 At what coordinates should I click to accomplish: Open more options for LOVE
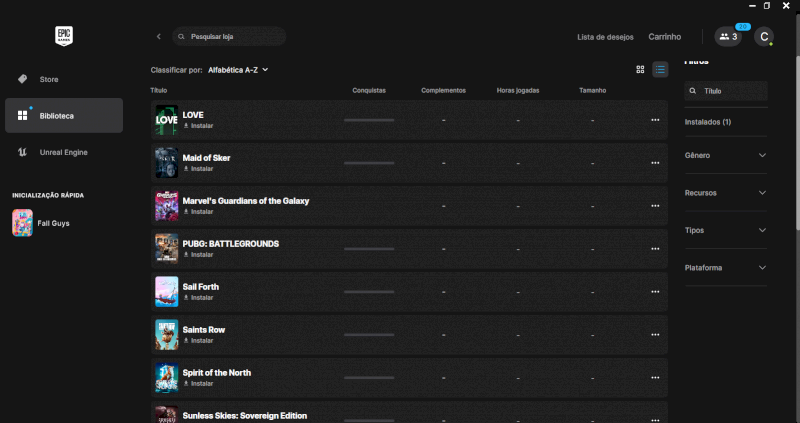(x=655, y=120)
